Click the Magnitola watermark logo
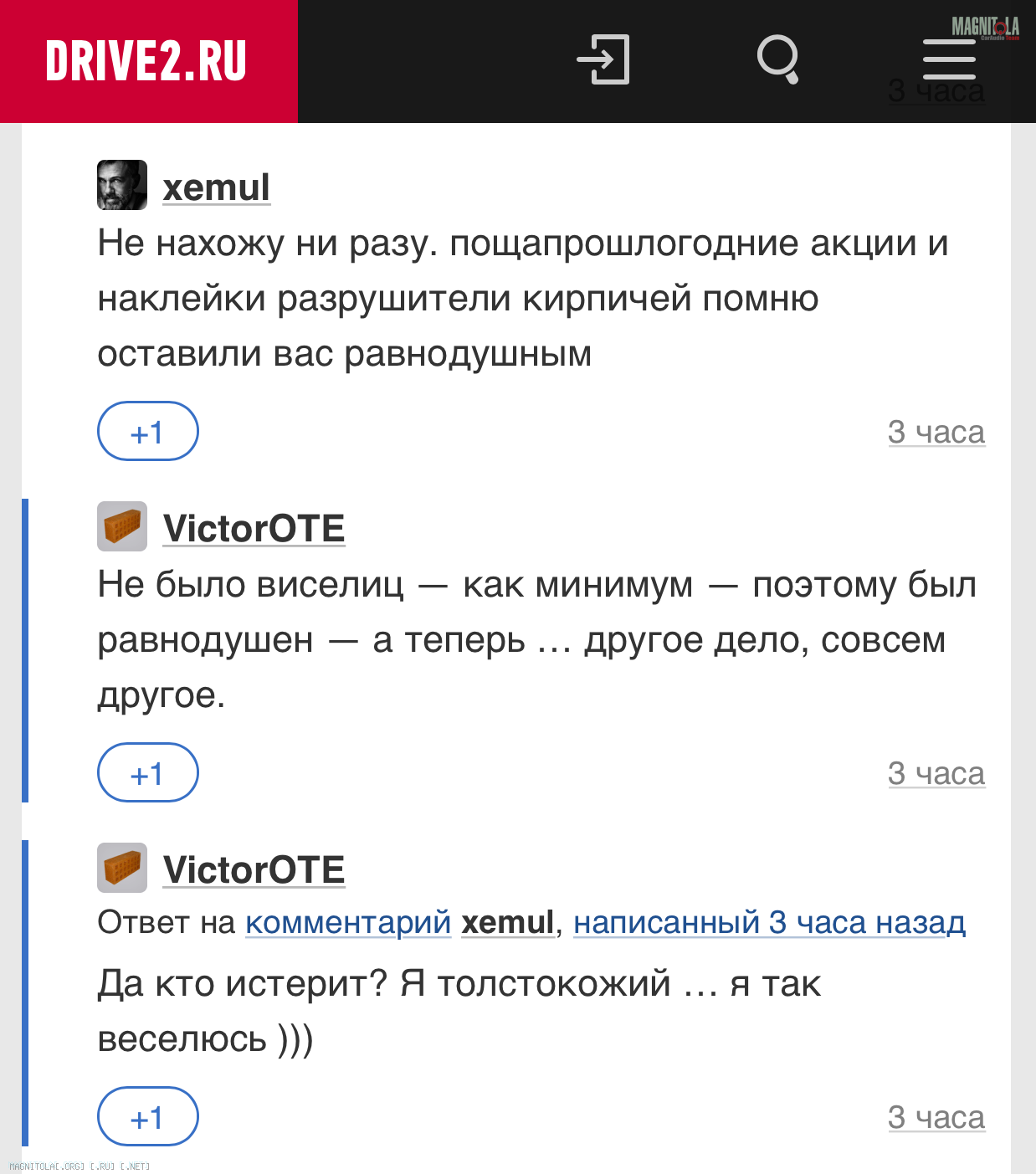The height and width of the screenshot is (1174, 1036). [x=986, y=28]
